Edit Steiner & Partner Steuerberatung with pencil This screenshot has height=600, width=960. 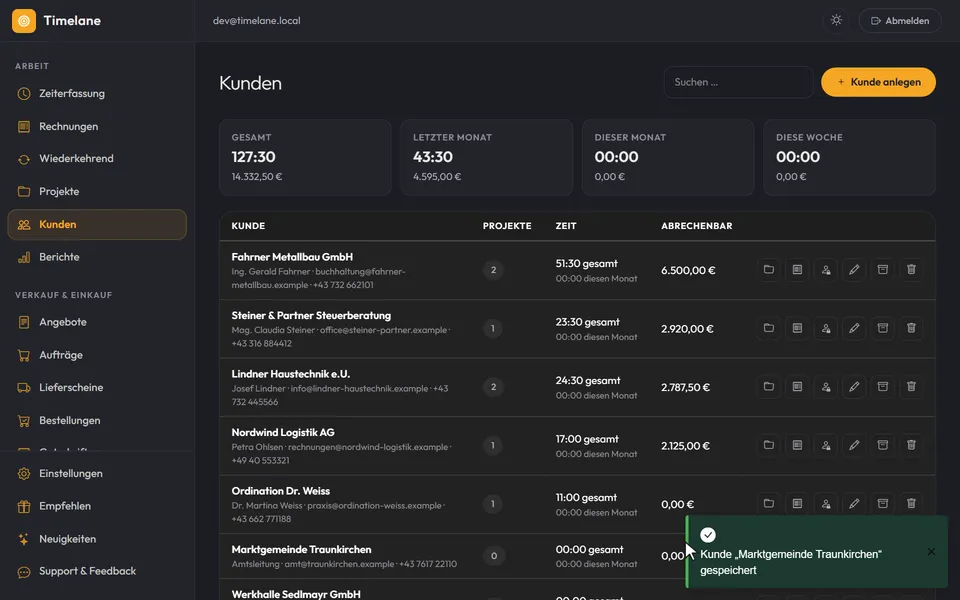coord(854,328)
